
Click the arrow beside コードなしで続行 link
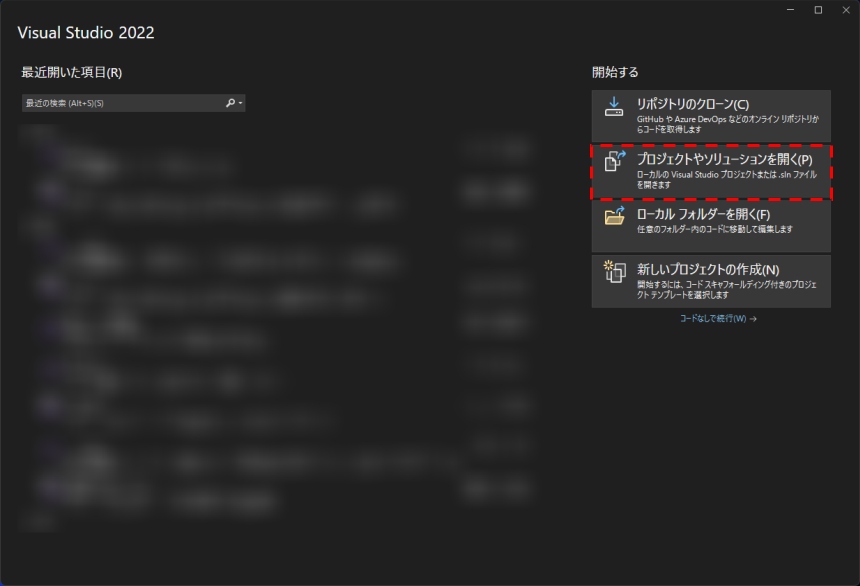point(753,319)
